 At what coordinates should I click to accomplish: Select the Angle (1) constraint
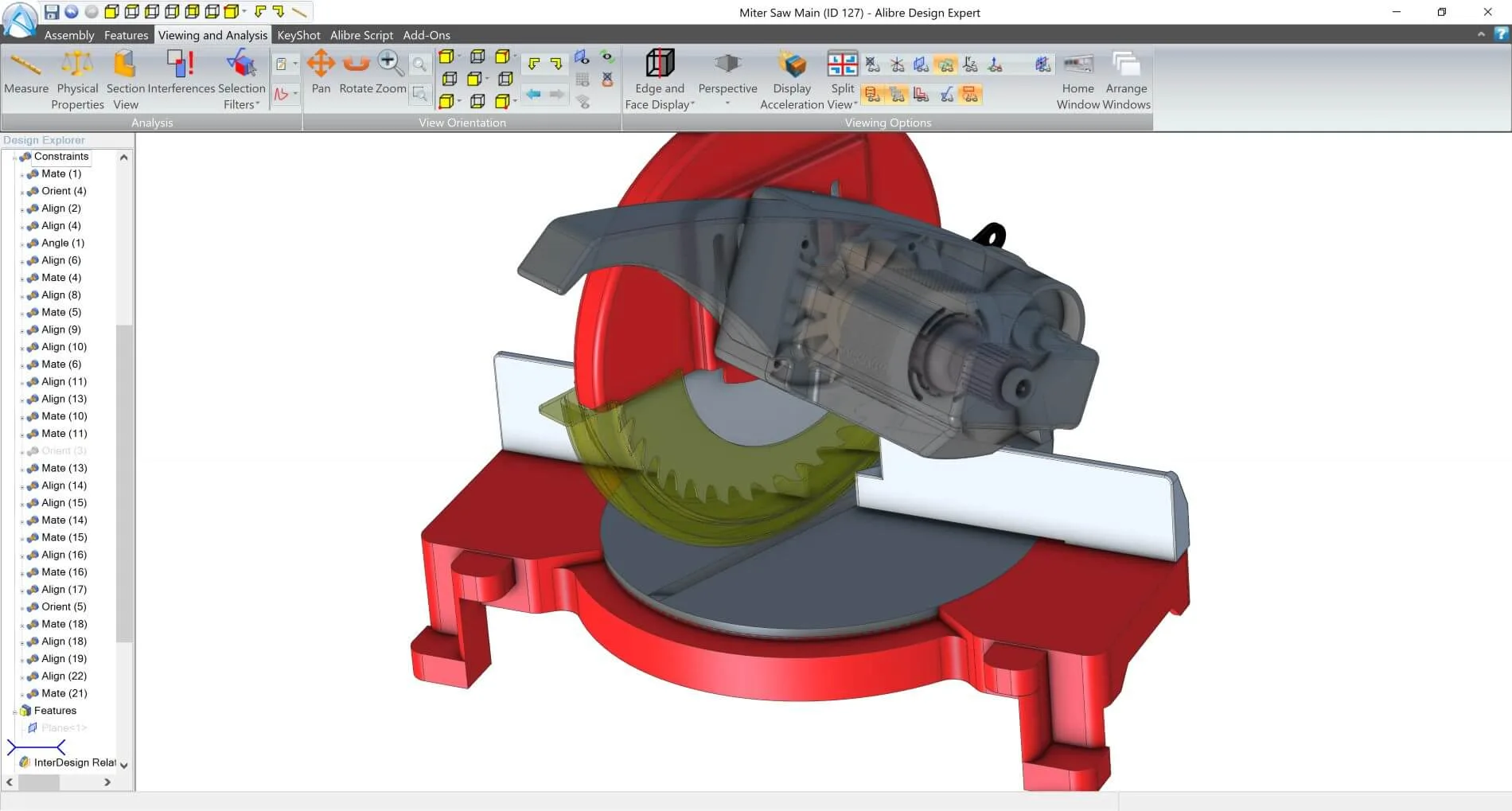[63, 243]
